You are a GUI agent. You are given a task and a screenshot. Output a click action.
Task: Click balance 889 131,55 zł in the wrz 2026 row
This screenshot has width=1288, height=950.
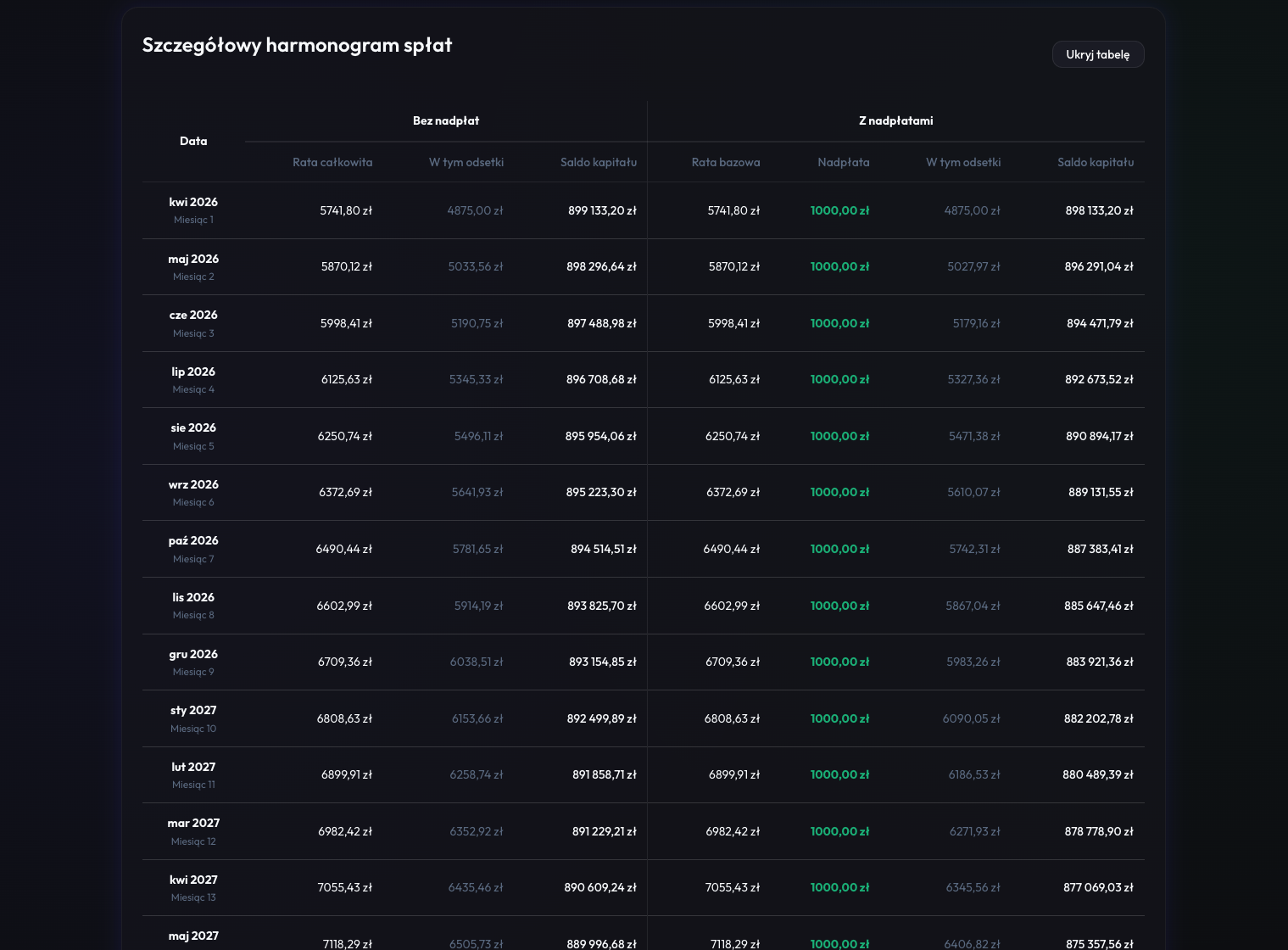(x=1100, y=492)
